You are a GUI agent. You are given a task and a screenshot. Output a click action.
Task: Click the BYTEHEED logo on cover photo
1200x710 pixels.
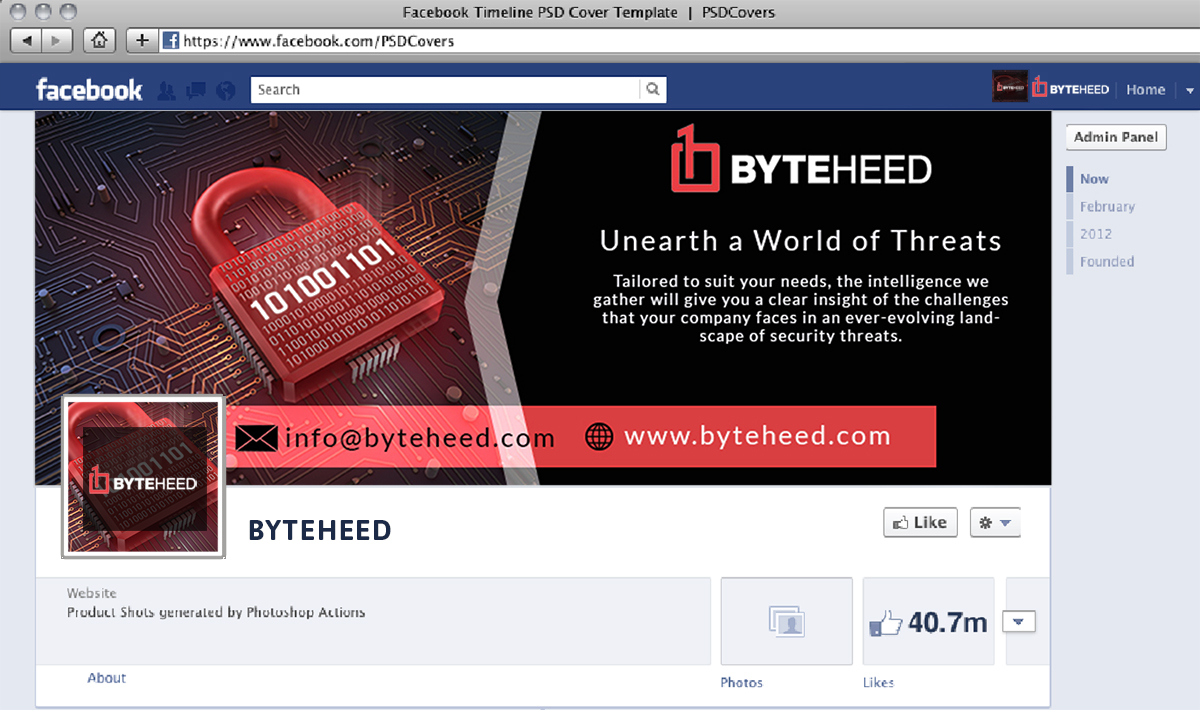pos(800,160)
